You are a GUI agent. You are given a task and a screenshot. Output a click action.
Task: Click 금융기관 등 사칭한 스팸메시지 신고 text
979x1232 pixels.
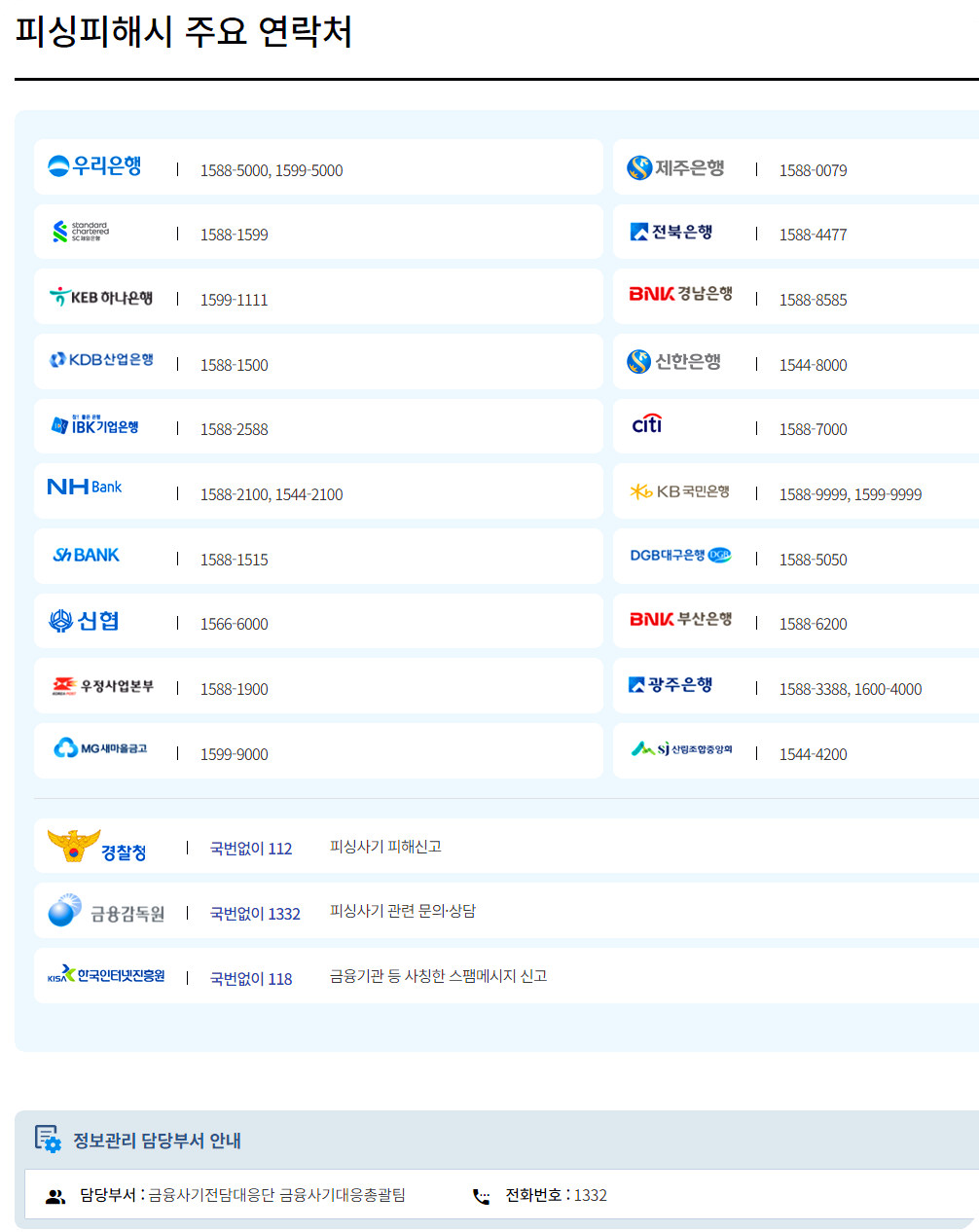439,976
